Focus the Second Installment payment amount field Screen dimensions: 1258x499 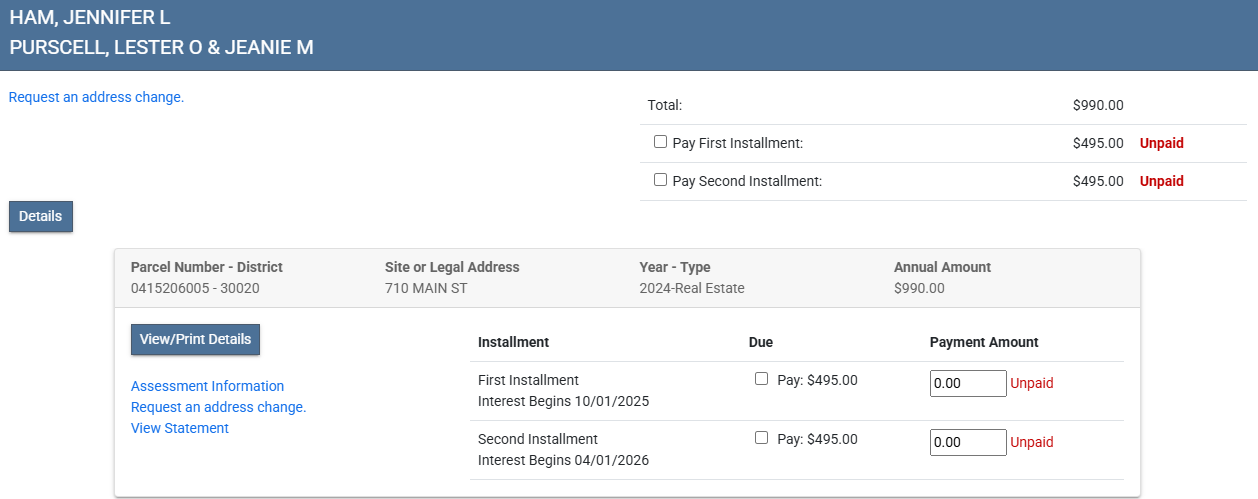click(x=967, y=442)
